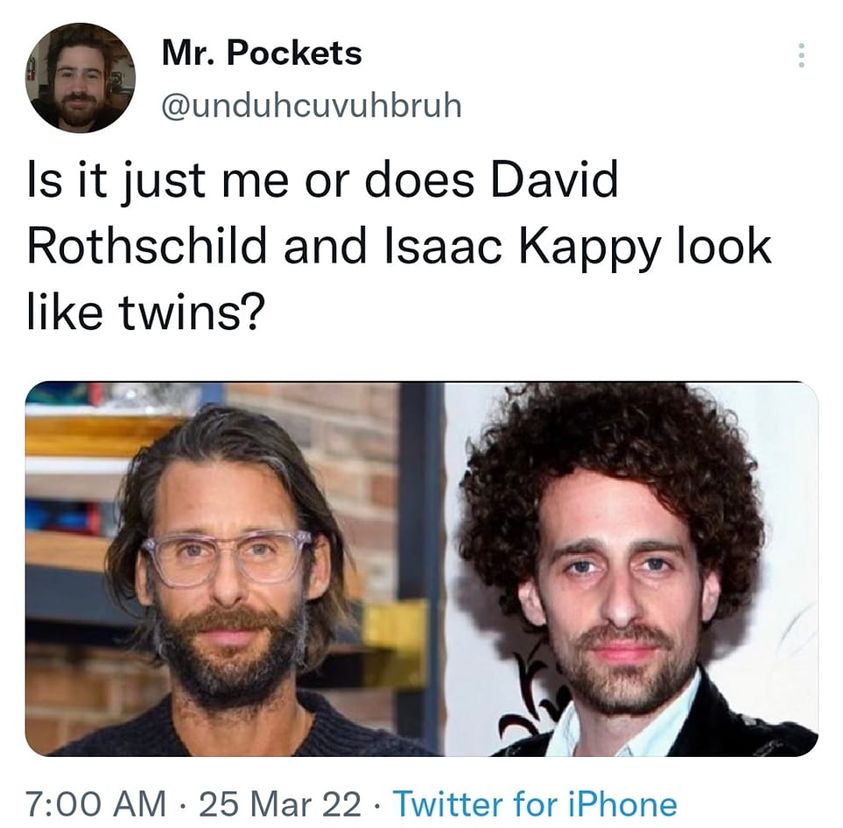Click the Mr. Pockets display name
This screenshot has height=828, width=843.
click(x=262, y=53)
